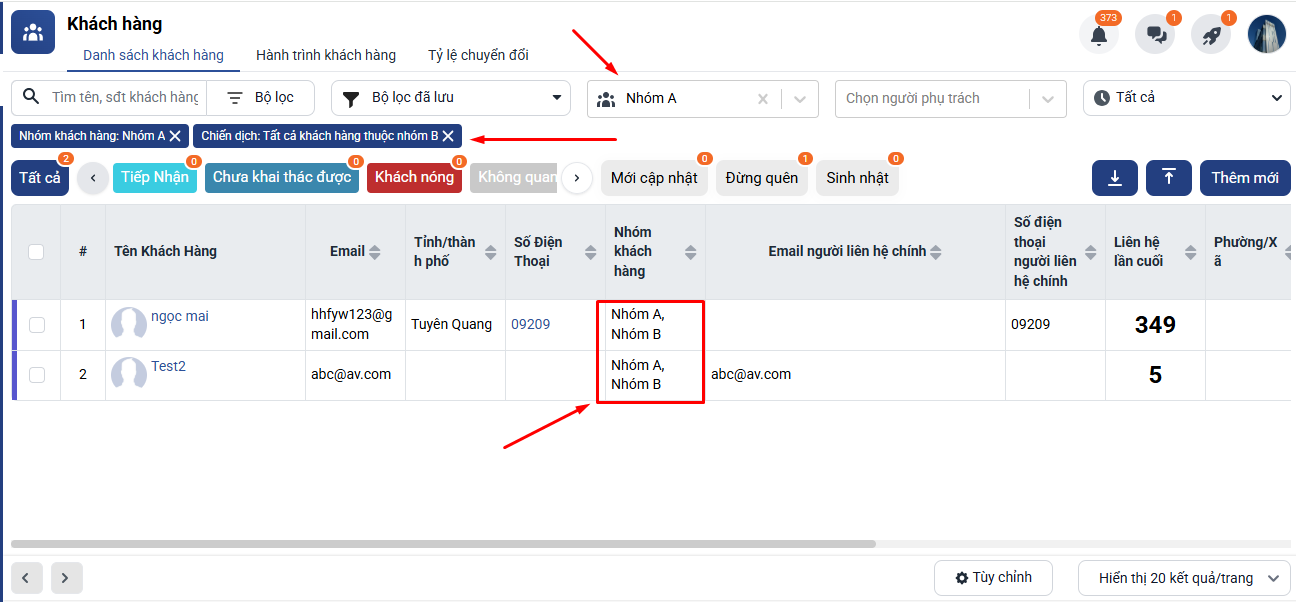The height and width of the screenshot is (602, 1296).
Task: Clear the Nhóm A group selection
Action: [763, 99]
